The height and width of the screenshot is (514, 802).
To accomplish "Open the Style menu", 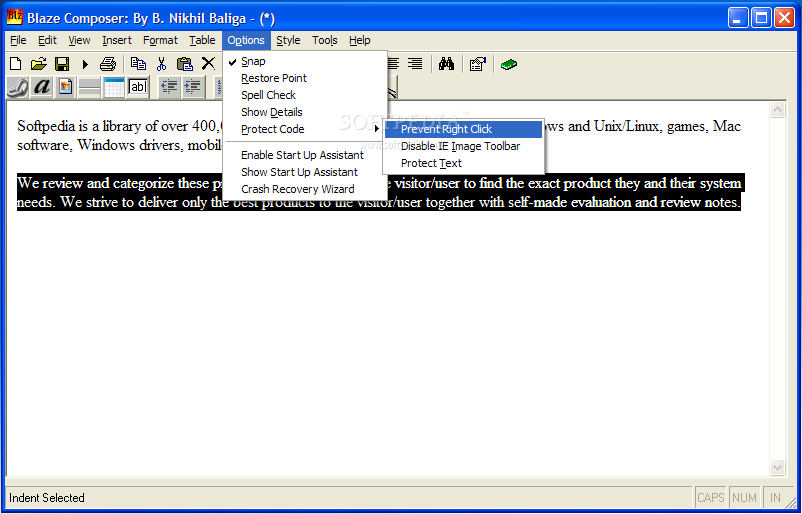I will [288, 40].
